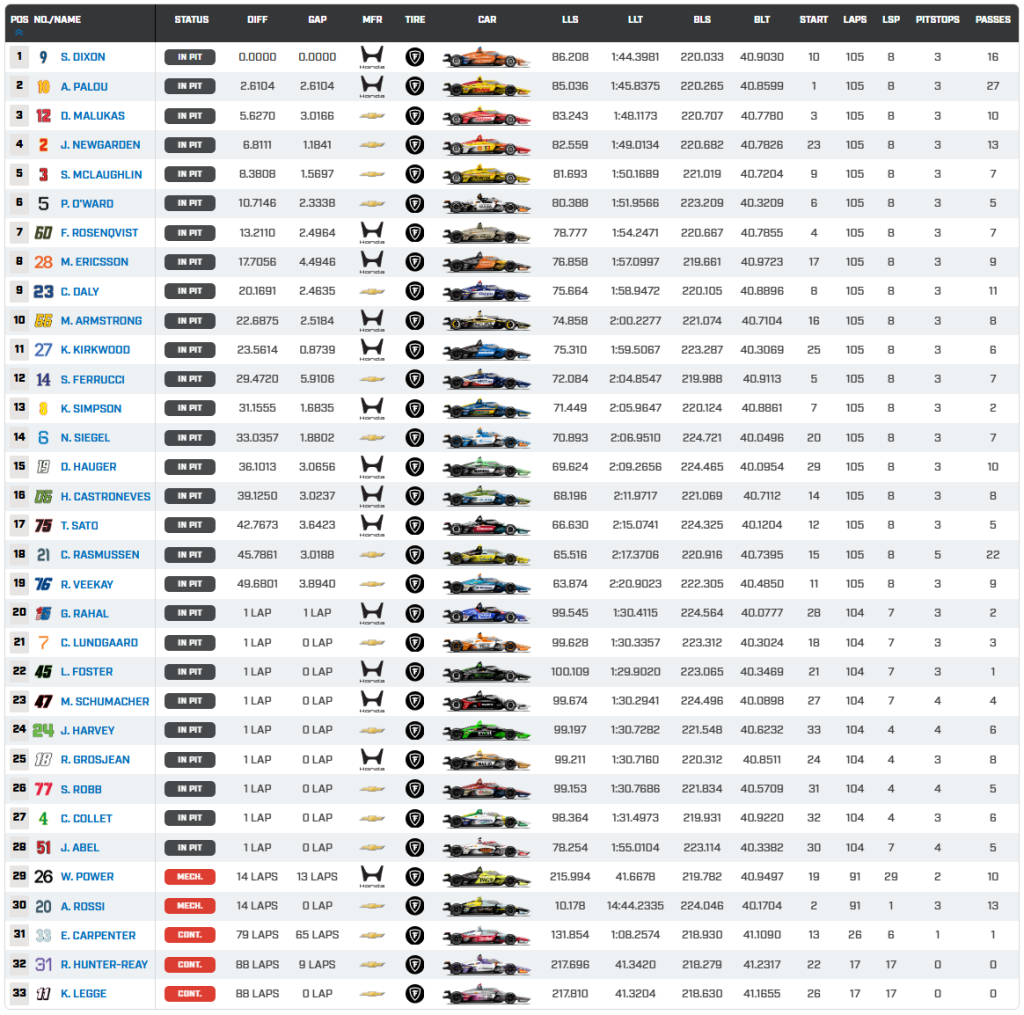Open driver link A. PALOU

click(84, 86)
